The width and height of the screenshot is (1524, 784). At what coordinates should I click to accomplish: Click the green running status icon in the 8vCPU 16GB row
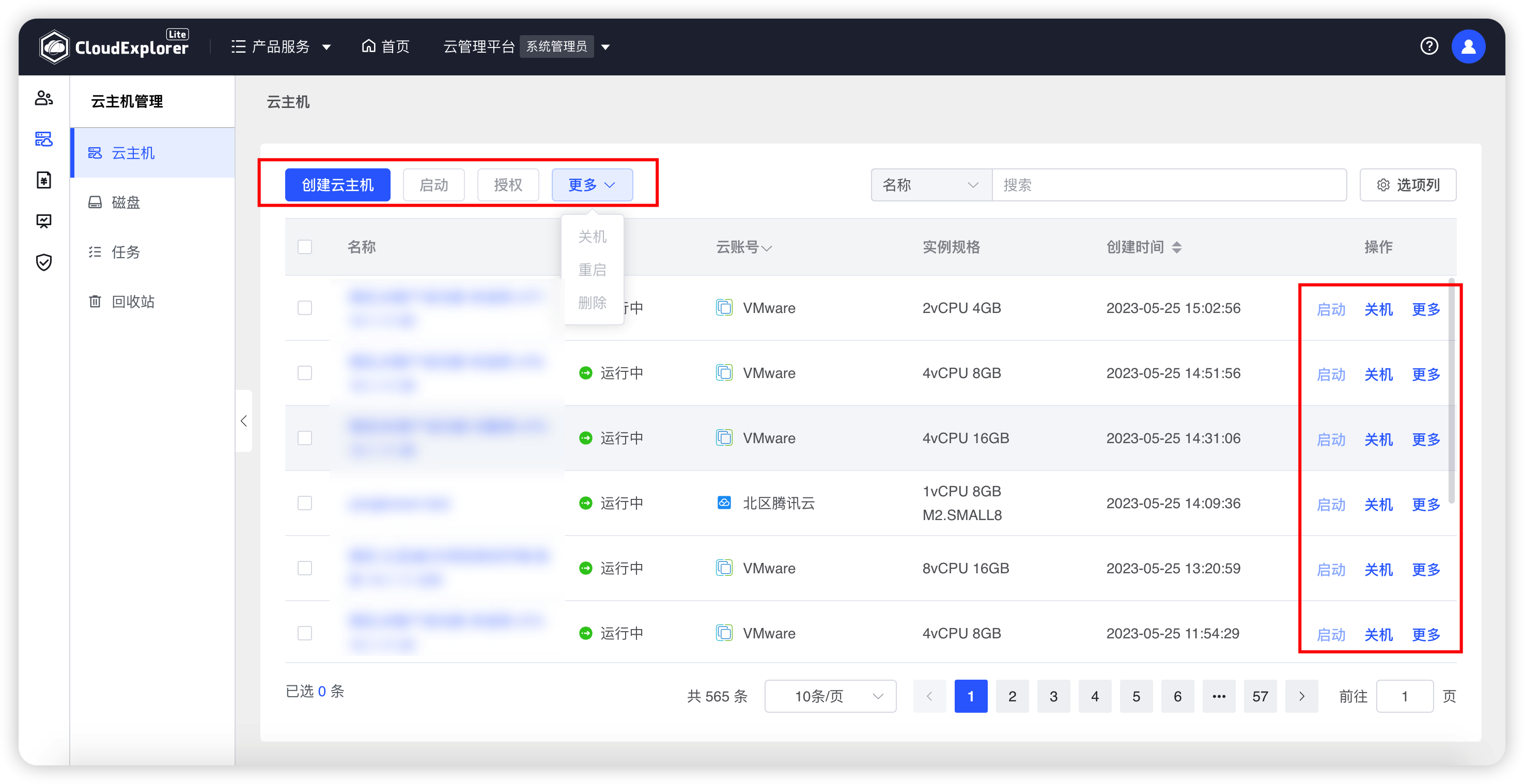click(x=585, y=568)
